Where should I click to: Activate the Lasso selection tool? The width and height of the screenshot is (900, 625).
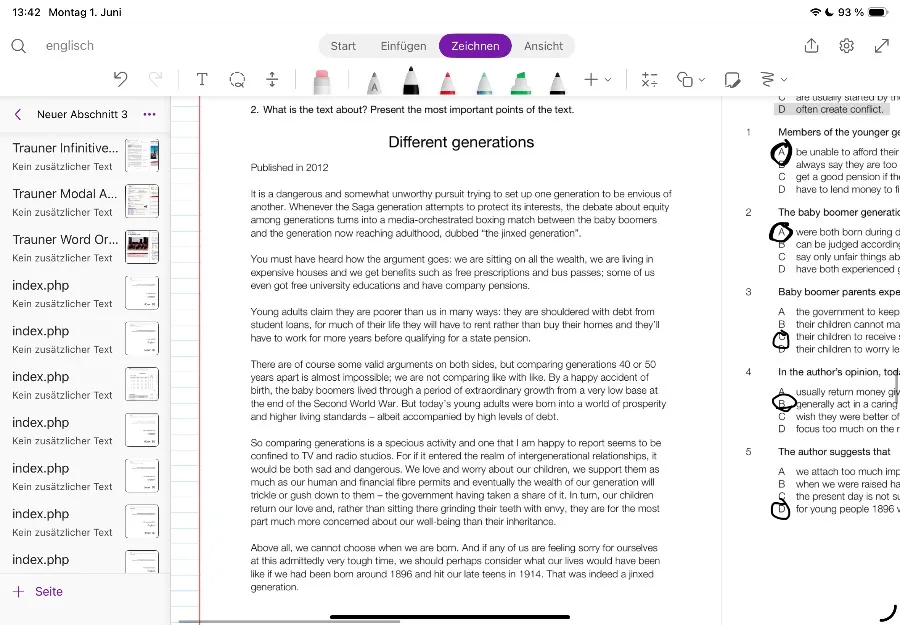237,79
